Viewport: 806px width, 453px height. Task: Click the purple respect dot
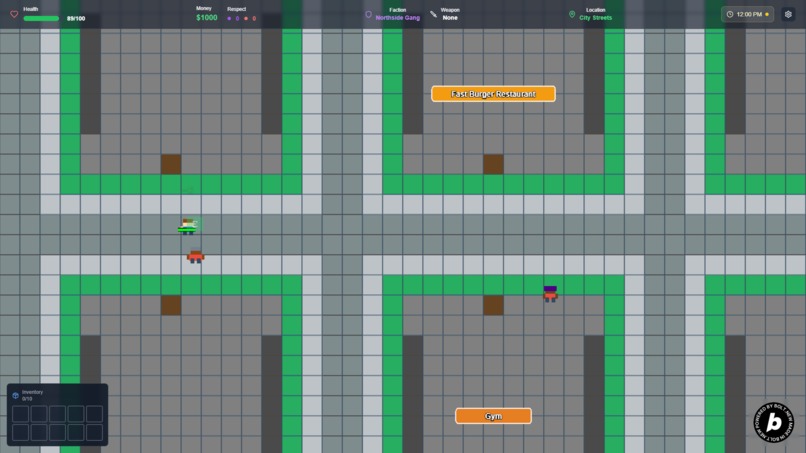pos(229,19)
